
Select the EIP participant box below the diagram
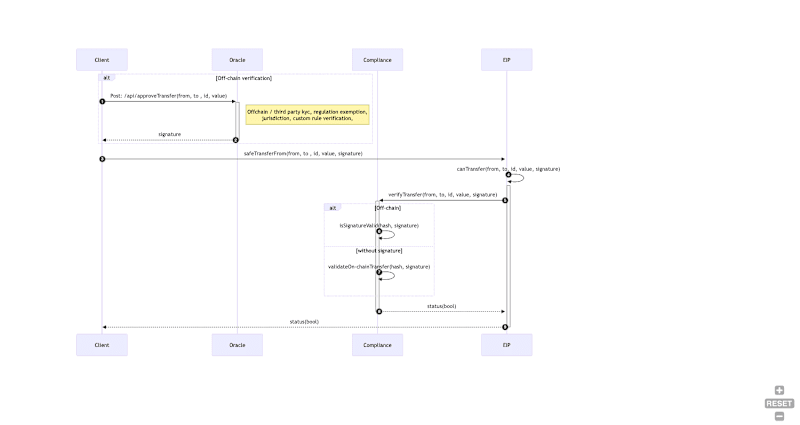[507, 345]
